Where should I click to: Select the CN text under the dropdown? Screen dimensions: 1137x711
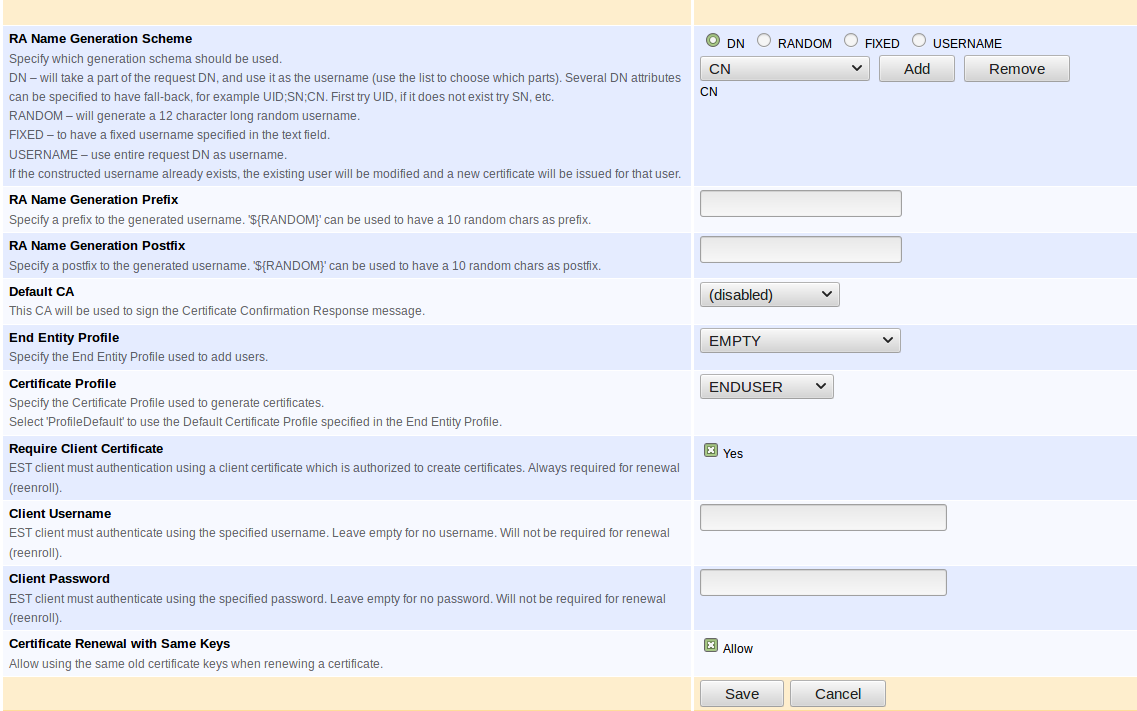(x=708, y=91)
